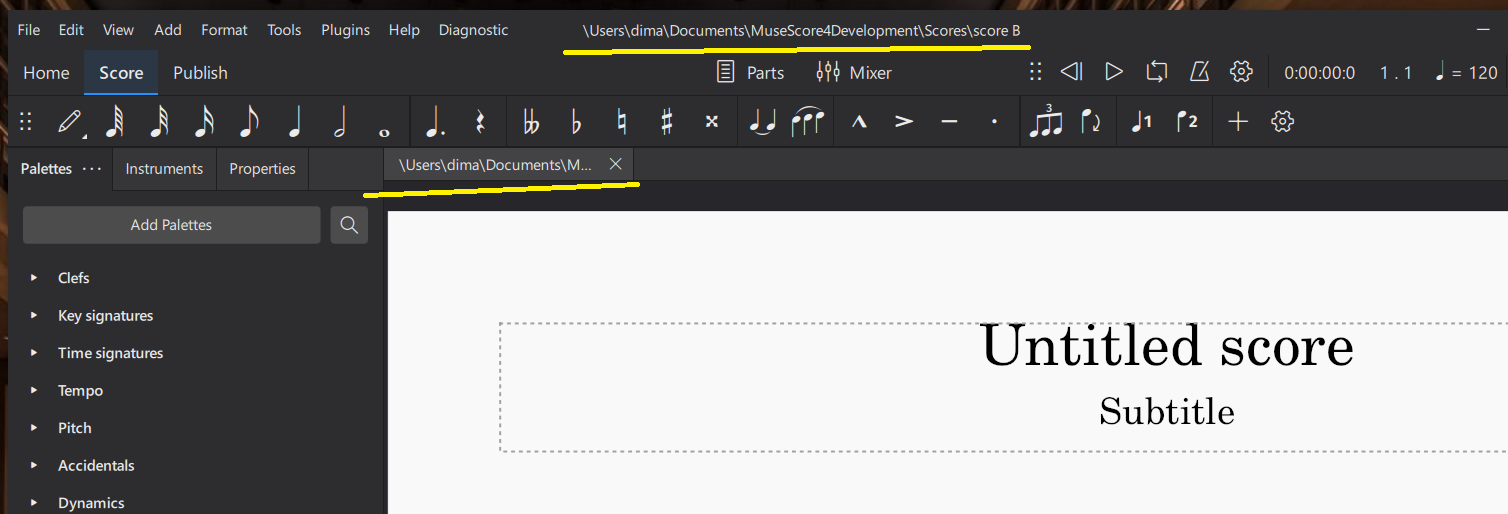
Task: Open the File menu
Action: [x=29, y=30]
